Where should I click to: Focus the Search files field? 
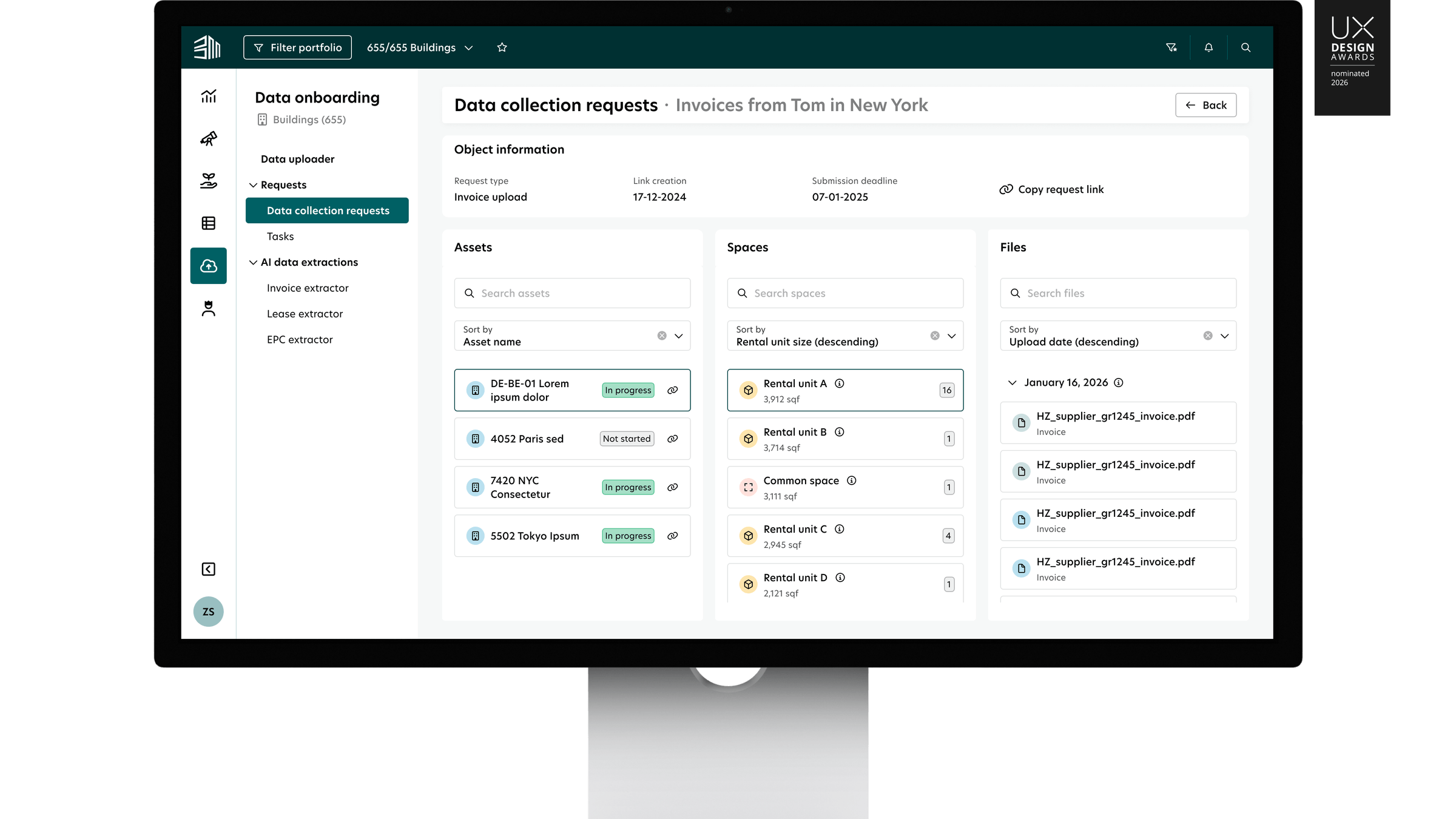tap(1118, 293)
